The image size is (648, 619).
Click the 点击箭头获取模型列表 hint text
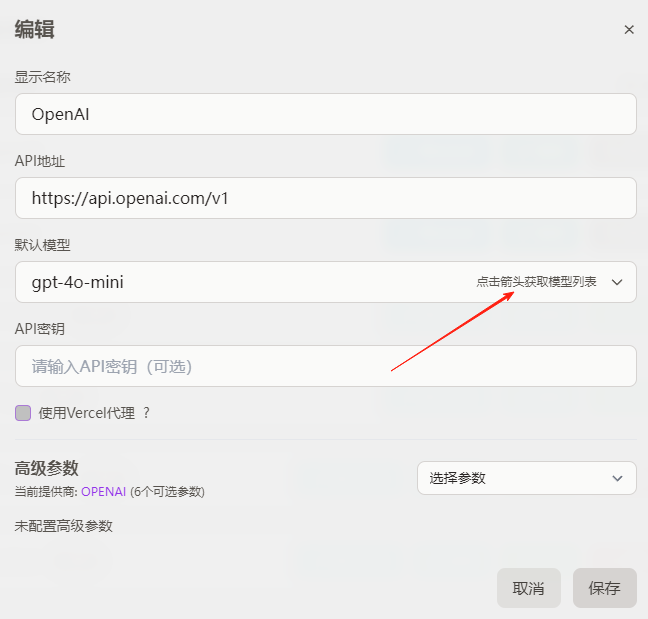536,282
